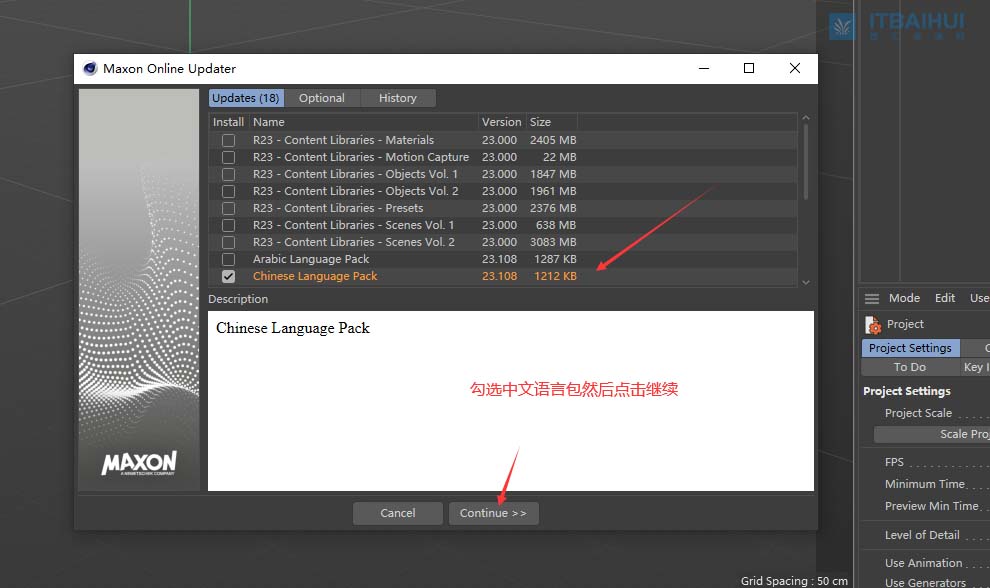Click the 'Minimum Time' label
990x588 pixels.
tap(925, 484)
